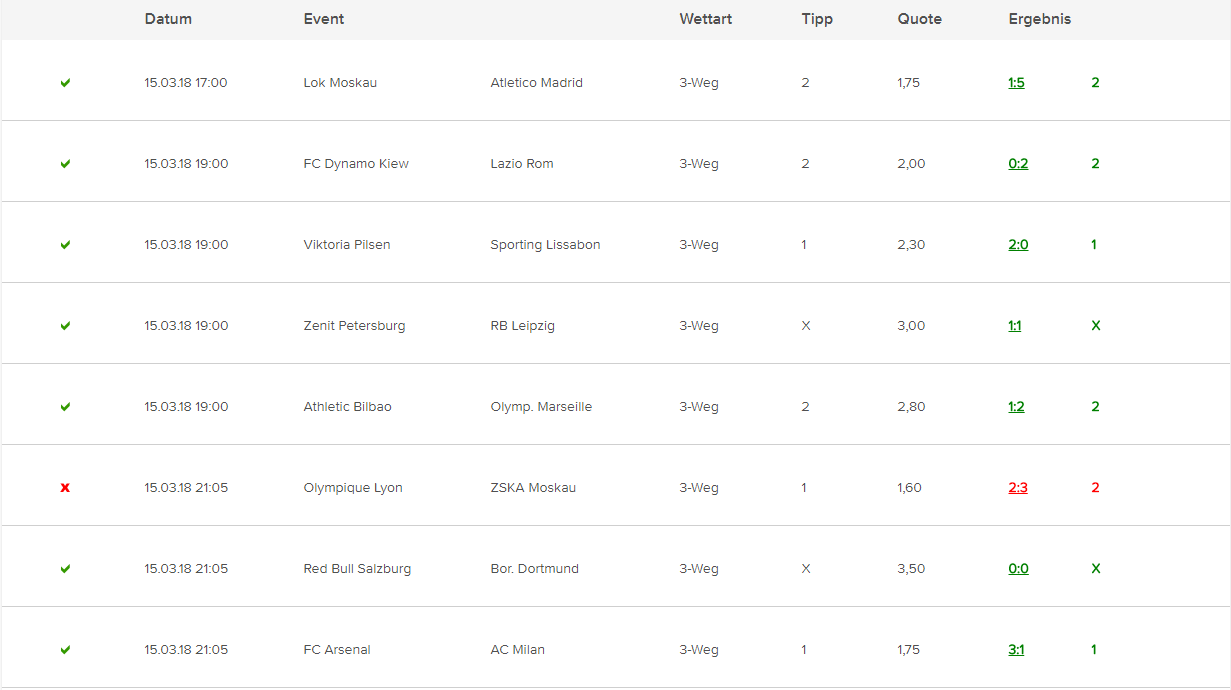Click green checkmark for FC Dynamo Kiew row
Image resolution: width=1231 pixels, height=690 pixels.
pos(65,164)
